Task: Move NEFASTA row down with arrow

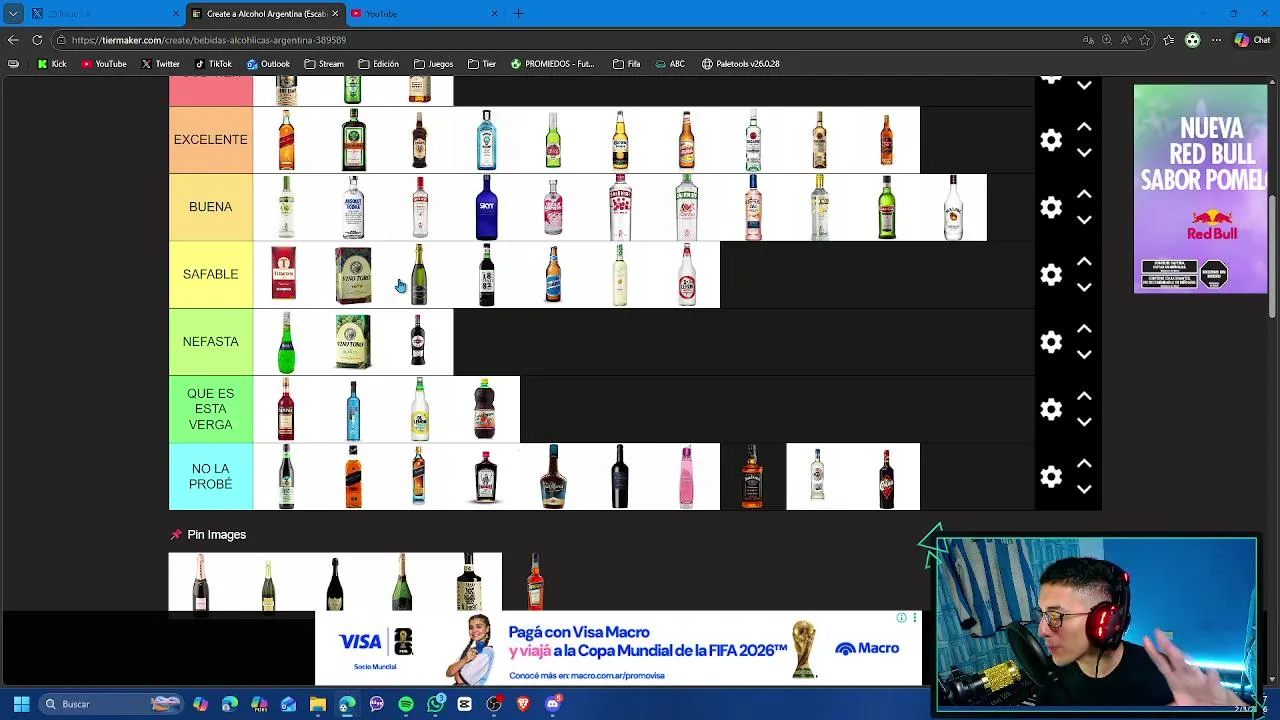Action: tap(1084, 355)
